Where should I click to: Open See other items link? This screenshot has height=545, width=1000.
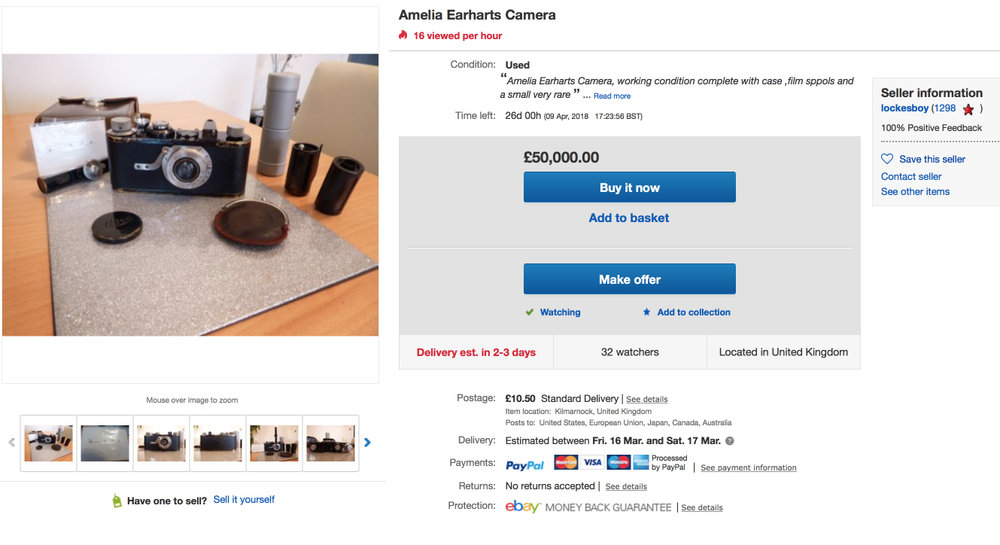pyautogui.click(x=915, y=191)
